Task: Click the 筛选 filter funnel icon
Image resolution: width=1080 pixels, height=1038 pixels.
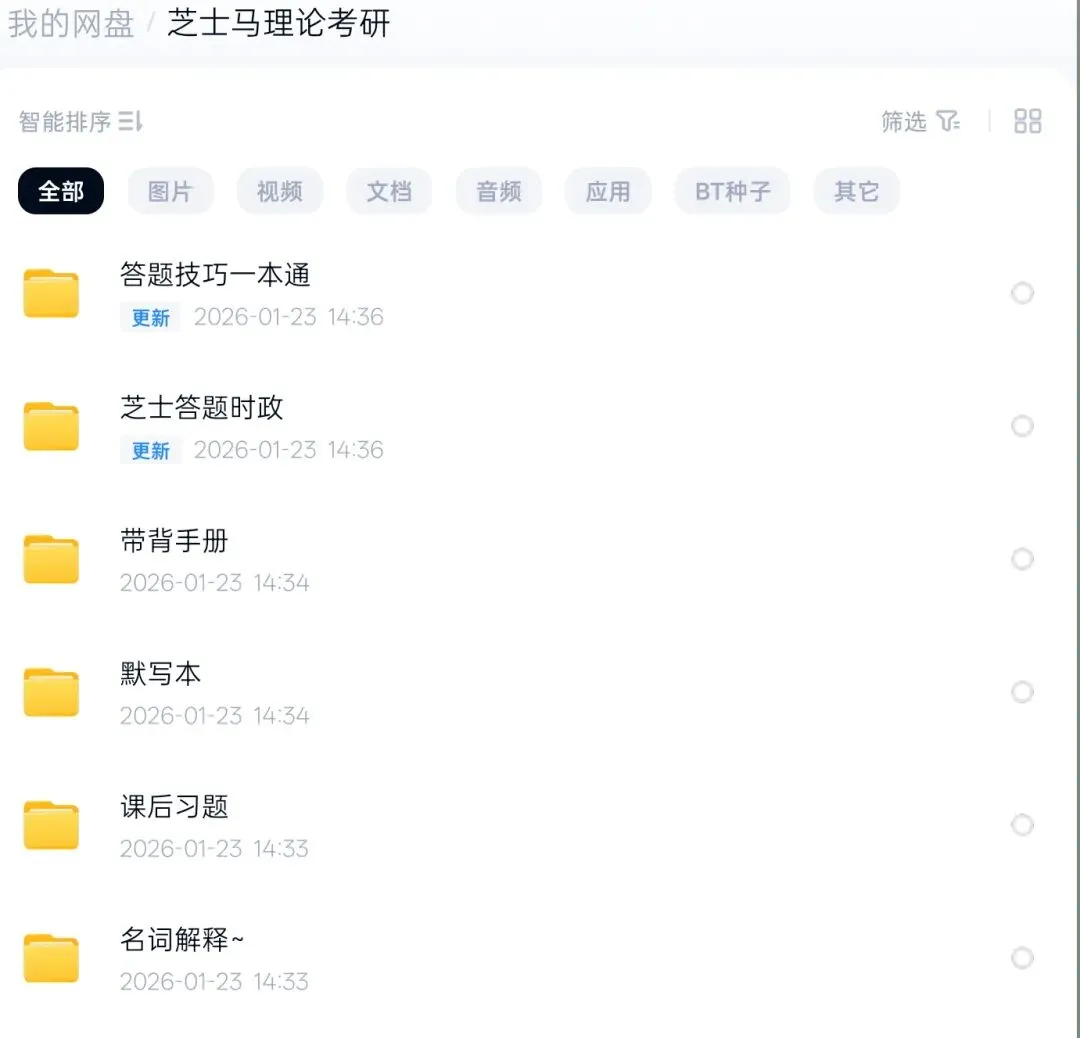Action: click(948, 121)
